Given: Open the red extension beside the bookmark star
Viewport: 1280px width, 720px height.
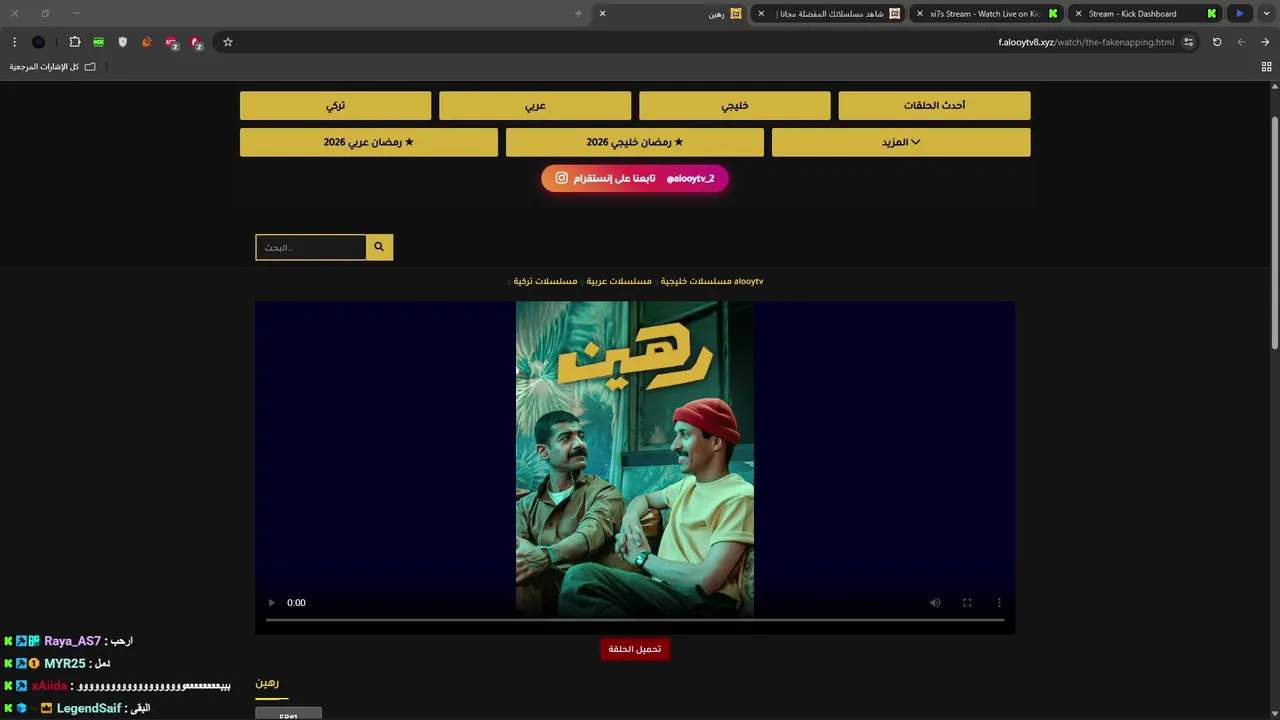Looking at the screenshot, I should [197, 42].
